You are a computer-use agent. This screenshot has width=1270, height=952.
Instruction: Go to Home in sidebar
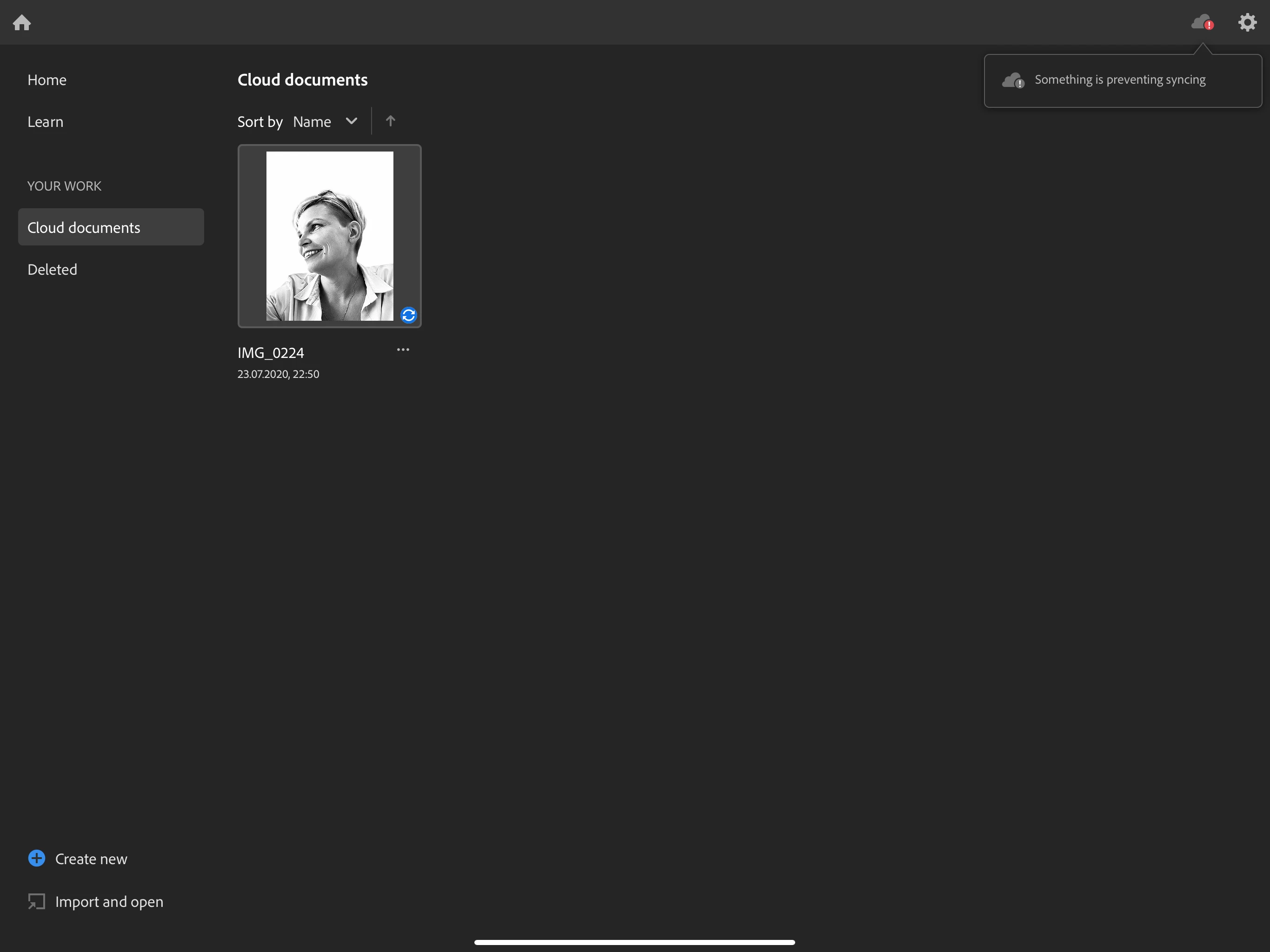(47, 80)
